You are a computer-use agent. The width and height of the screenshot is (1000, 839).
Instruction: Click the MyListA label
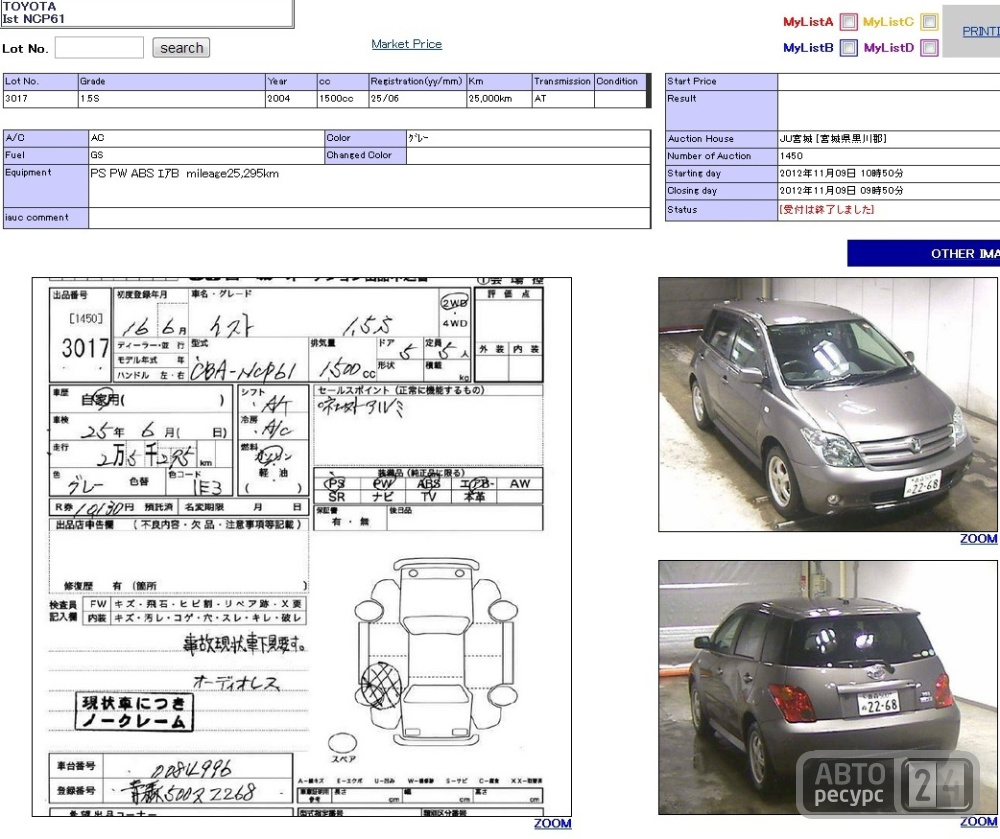pos(808,22)
